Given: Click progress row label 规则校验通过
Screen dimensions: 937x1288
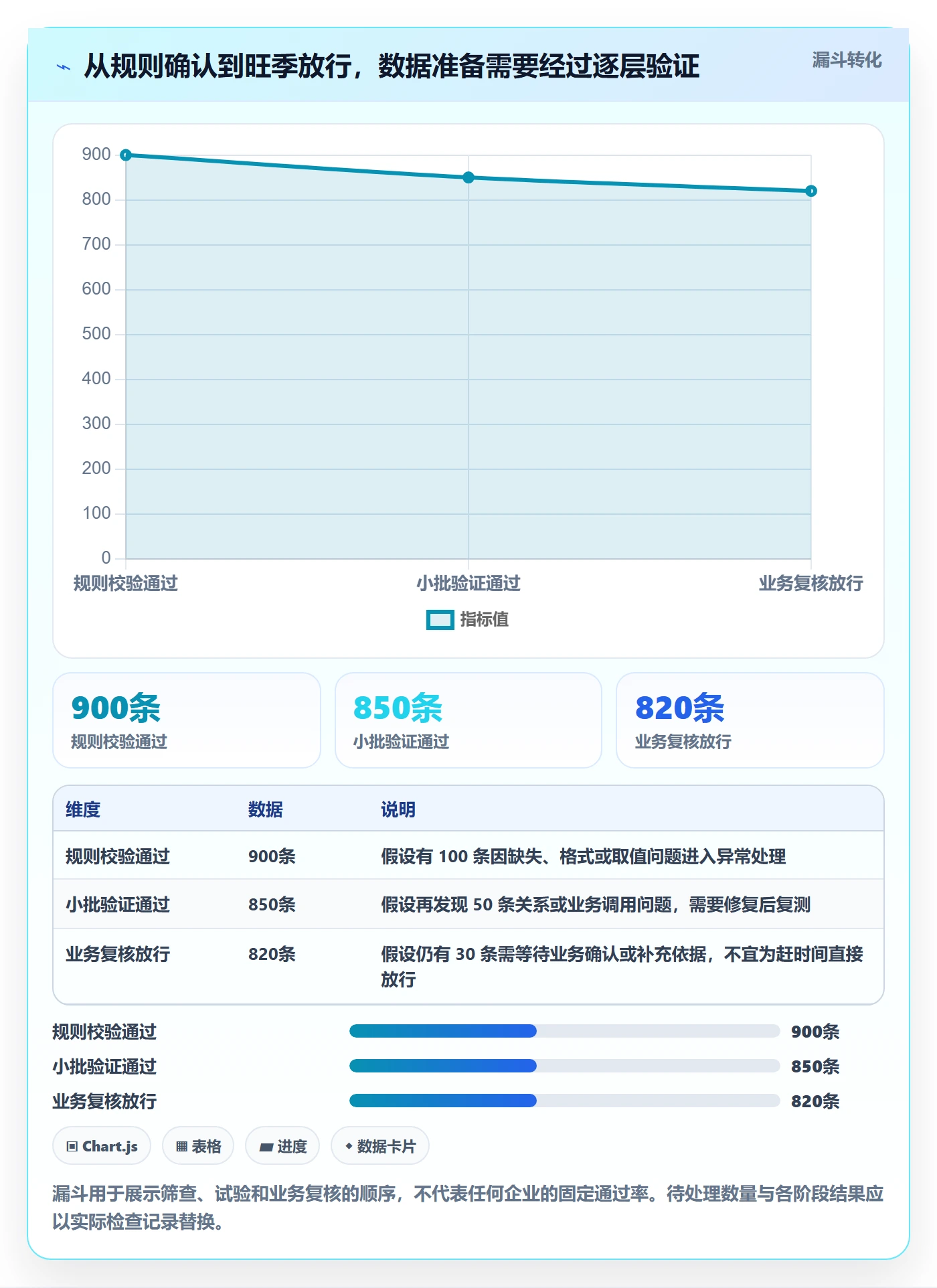Looking at the screenshot, I should (x=104, y=1032).
